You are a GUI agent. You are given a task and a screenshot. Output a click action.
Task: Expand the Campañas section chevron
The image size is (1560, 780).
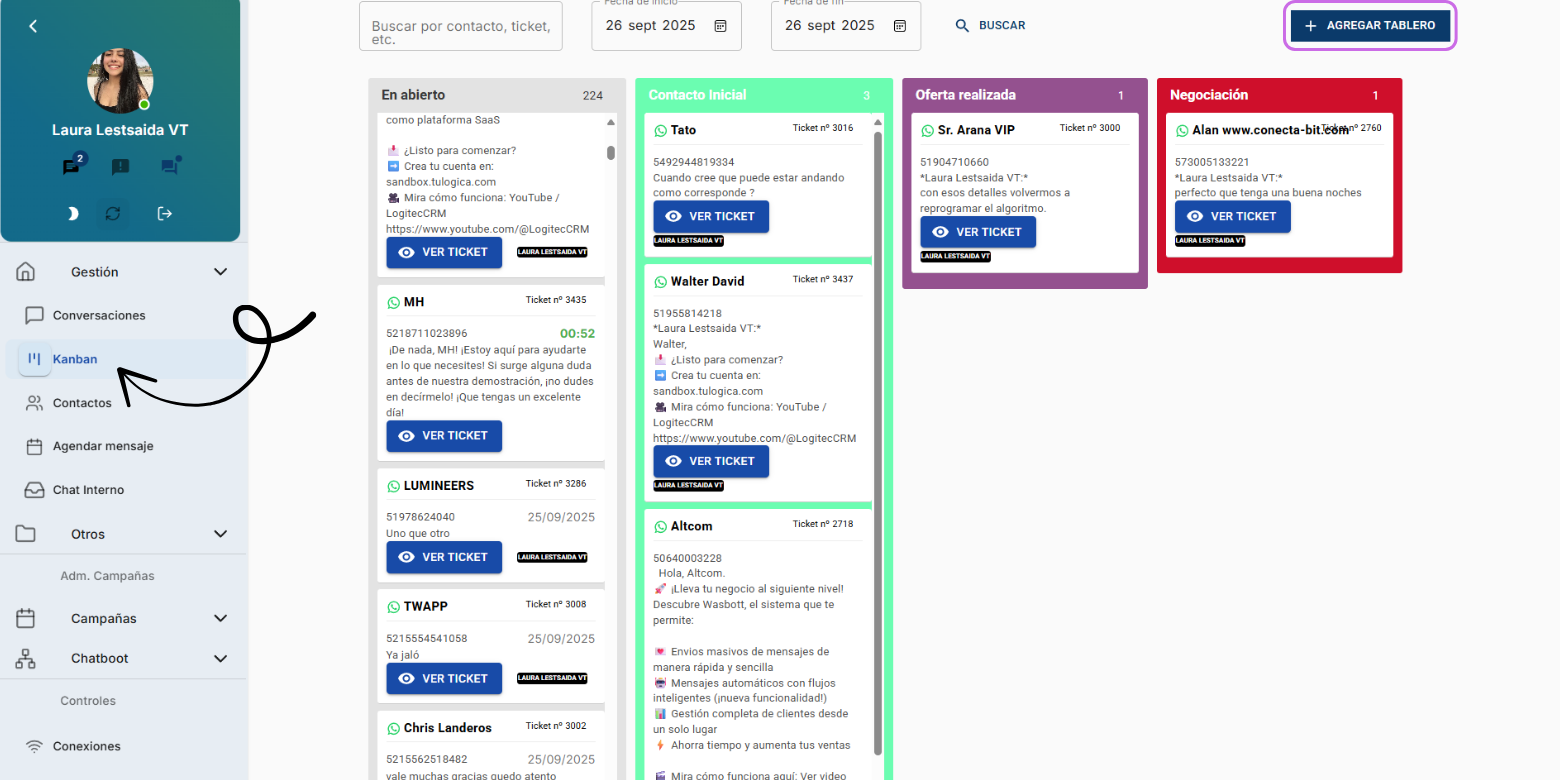point(220,618)
